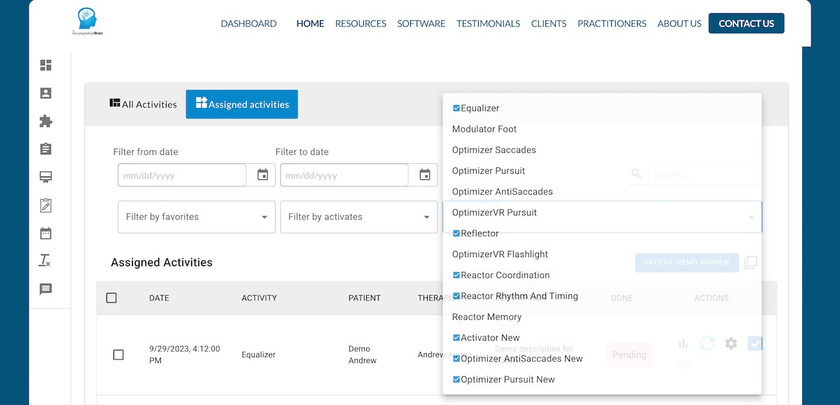Open PRACTITIONERS nav item
840x405 pixels.
(612, 24)
